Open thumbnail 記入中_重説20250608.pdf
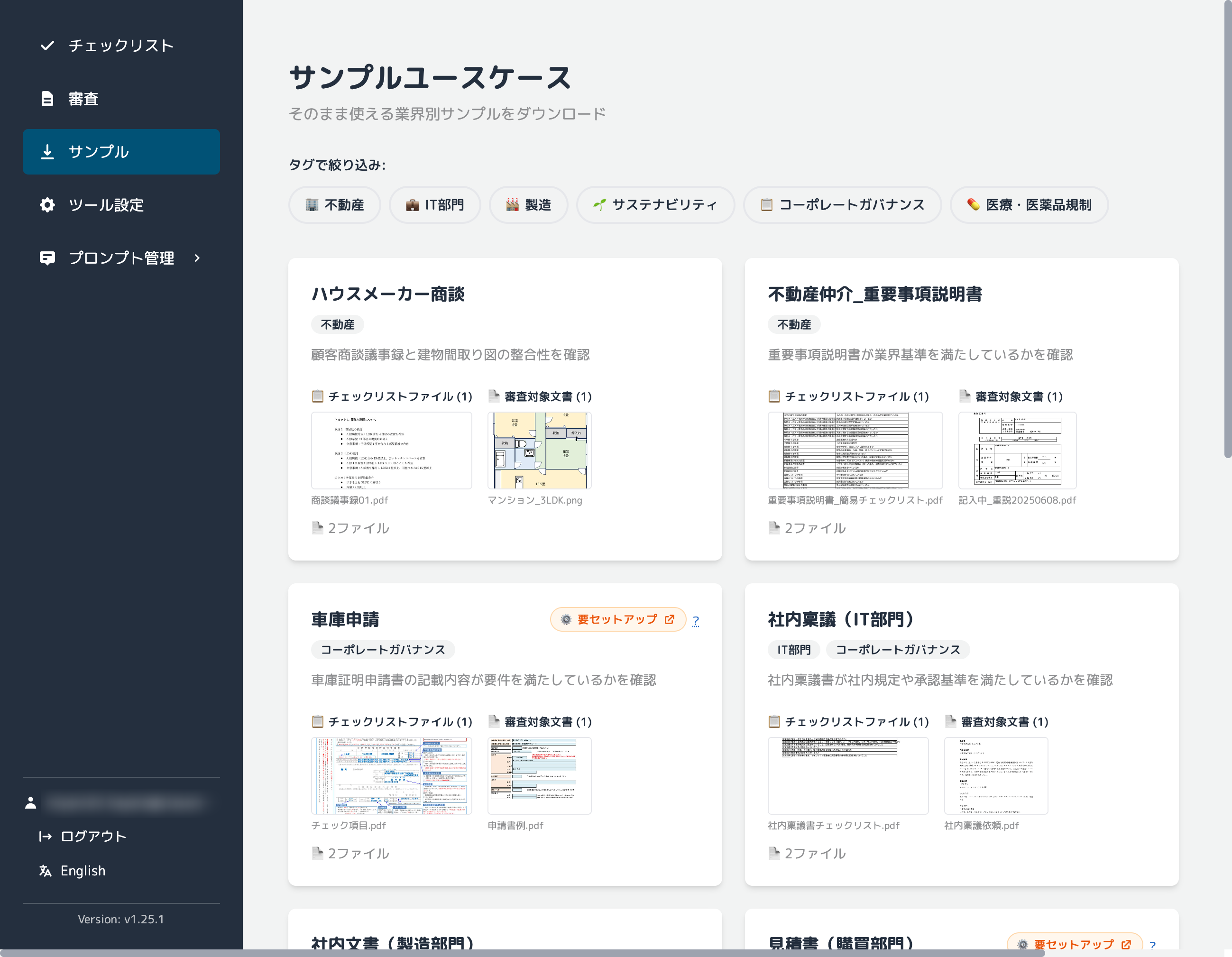Image resolution: width=1232 pixels, height=957 pixels. (x=1018, y=451)
